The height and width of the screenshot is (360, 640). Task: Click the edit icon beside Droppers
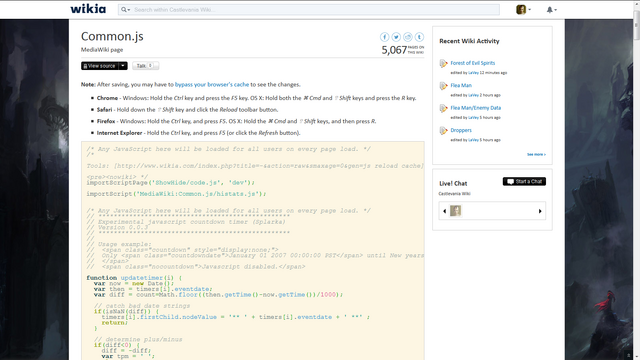click(444, 131)
